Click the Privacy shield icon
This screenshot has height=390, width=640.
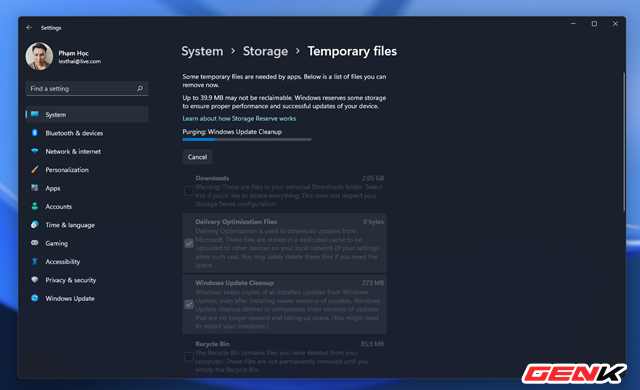pos(35,279)
